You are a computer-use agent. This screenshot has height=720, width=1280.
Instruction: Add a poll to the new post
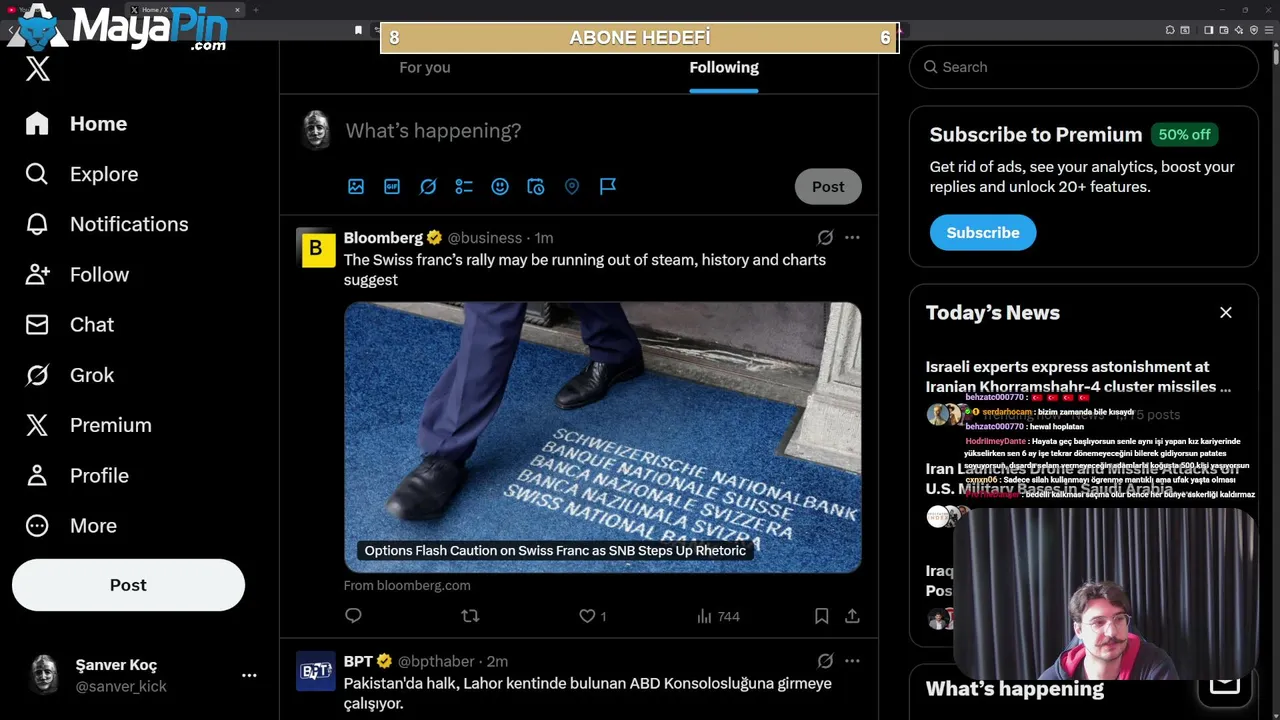464,186
